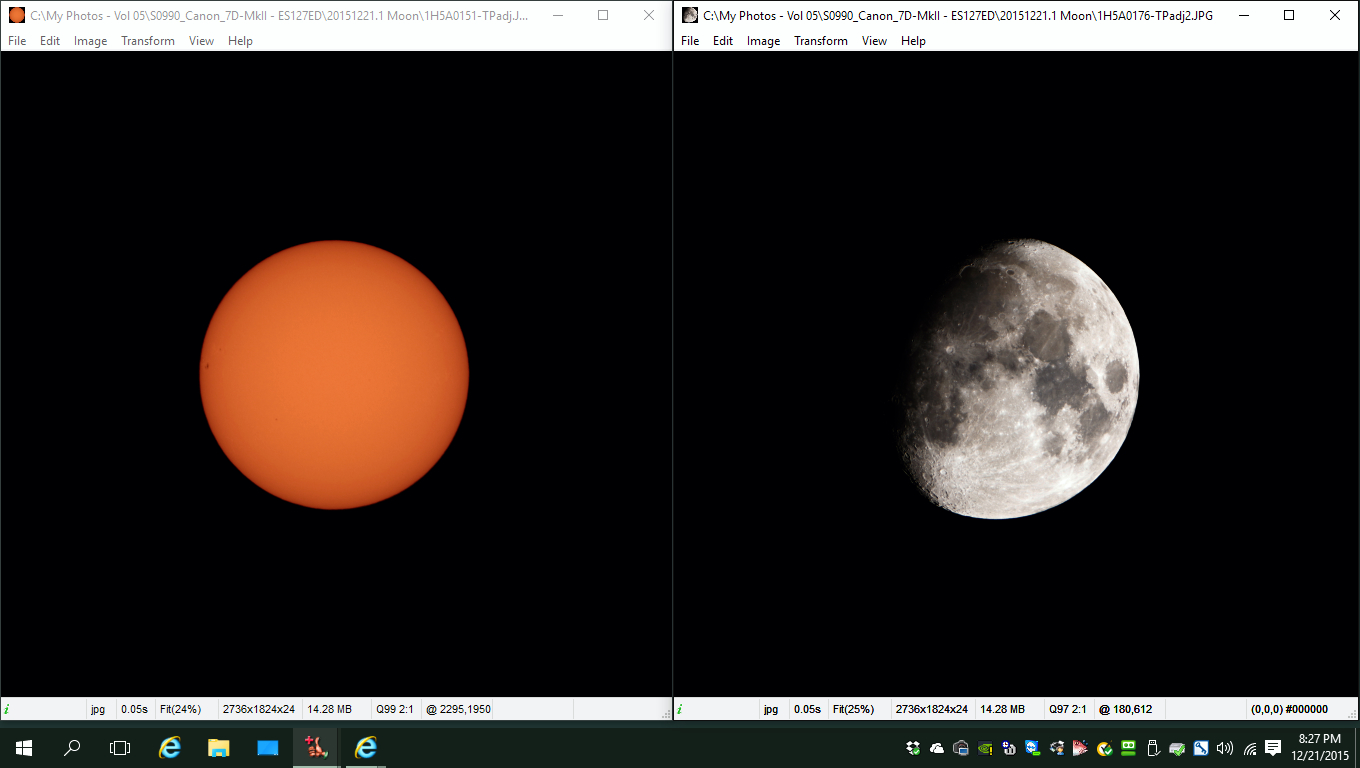Open the volume speaker icon

[x=1225, y=748]
